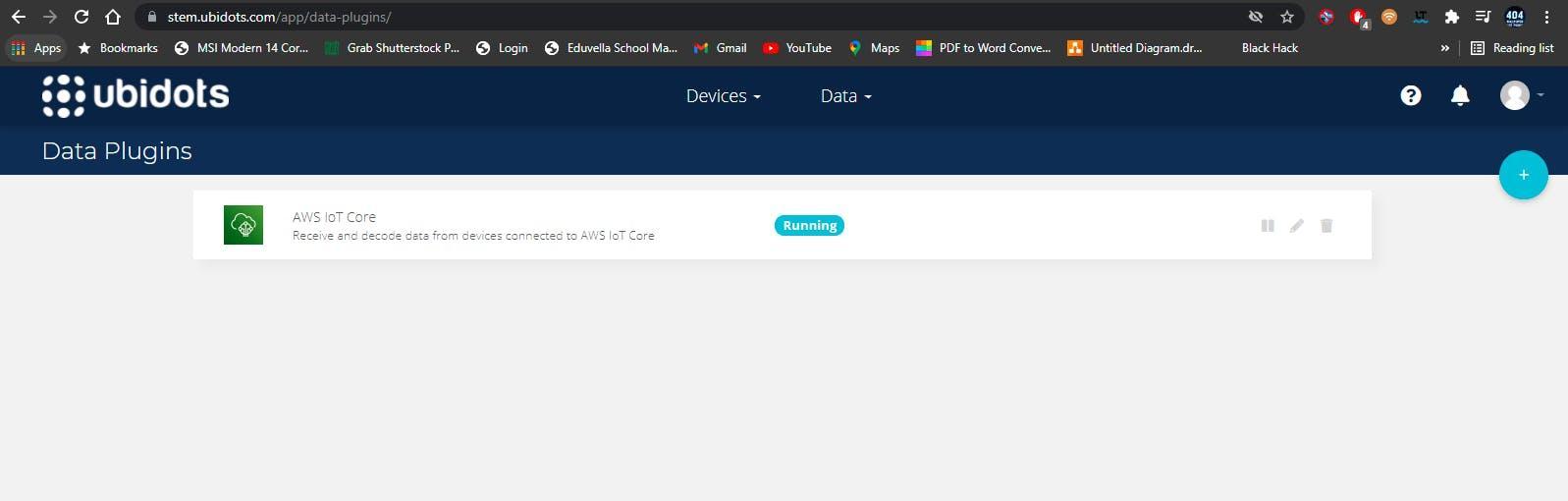Open Grab Shutterstock bookmark
The height and width of the screenshot is (501, 1568).
(x=392, y=48)
